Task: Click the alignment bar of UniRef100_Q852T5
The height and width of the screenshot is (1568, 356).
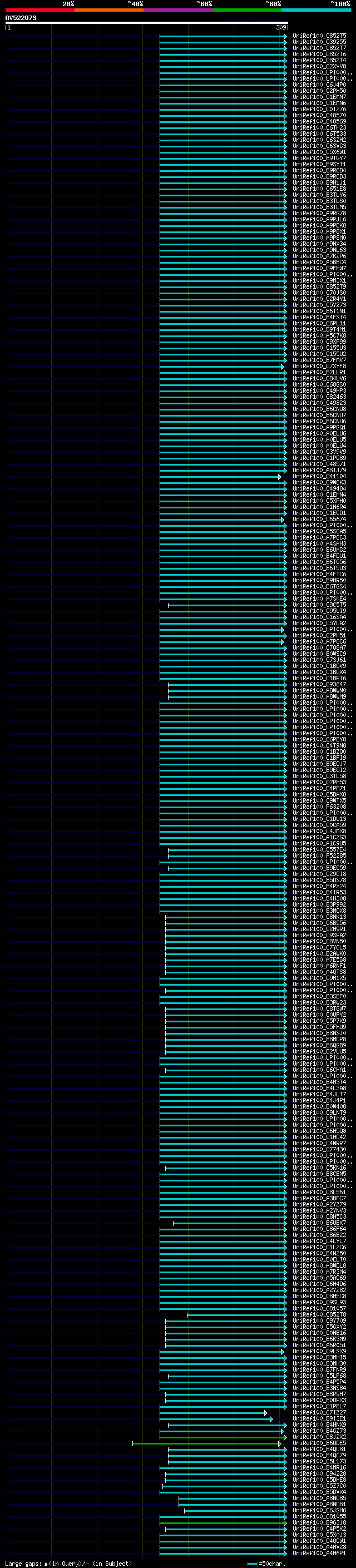Action: pos(222,37)
